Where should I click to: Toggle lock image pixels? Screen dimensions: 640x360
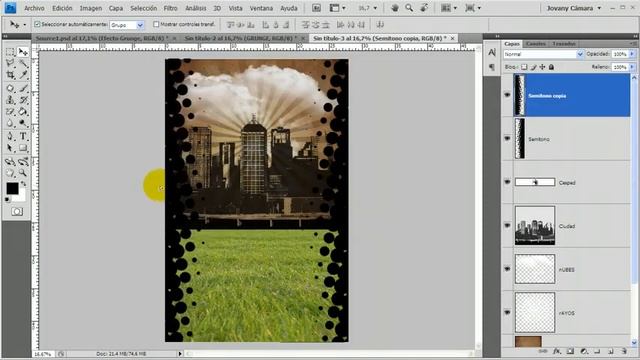coord(533,67)
